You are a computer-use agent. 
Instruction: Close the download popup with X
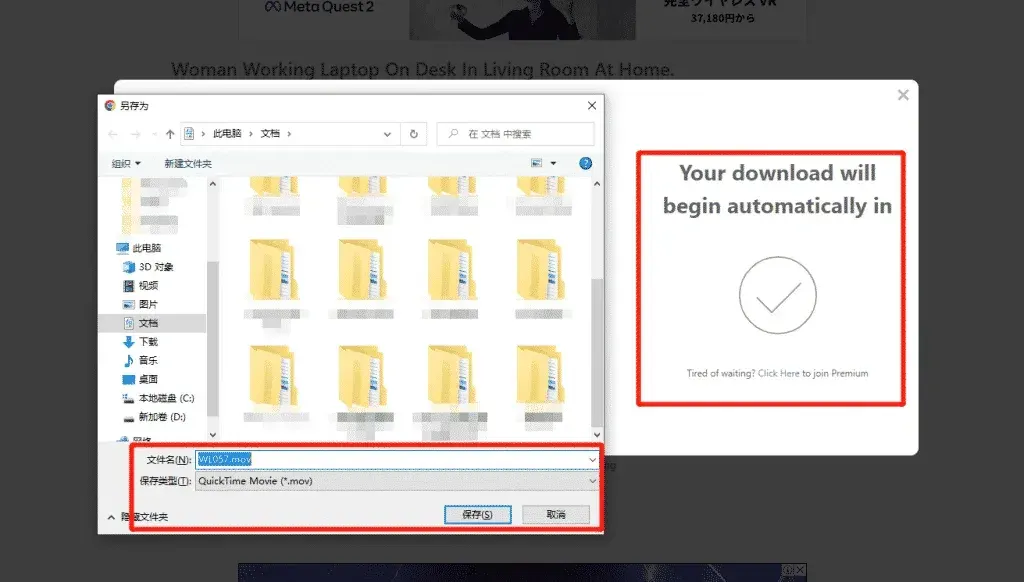[x=903, y=95]
